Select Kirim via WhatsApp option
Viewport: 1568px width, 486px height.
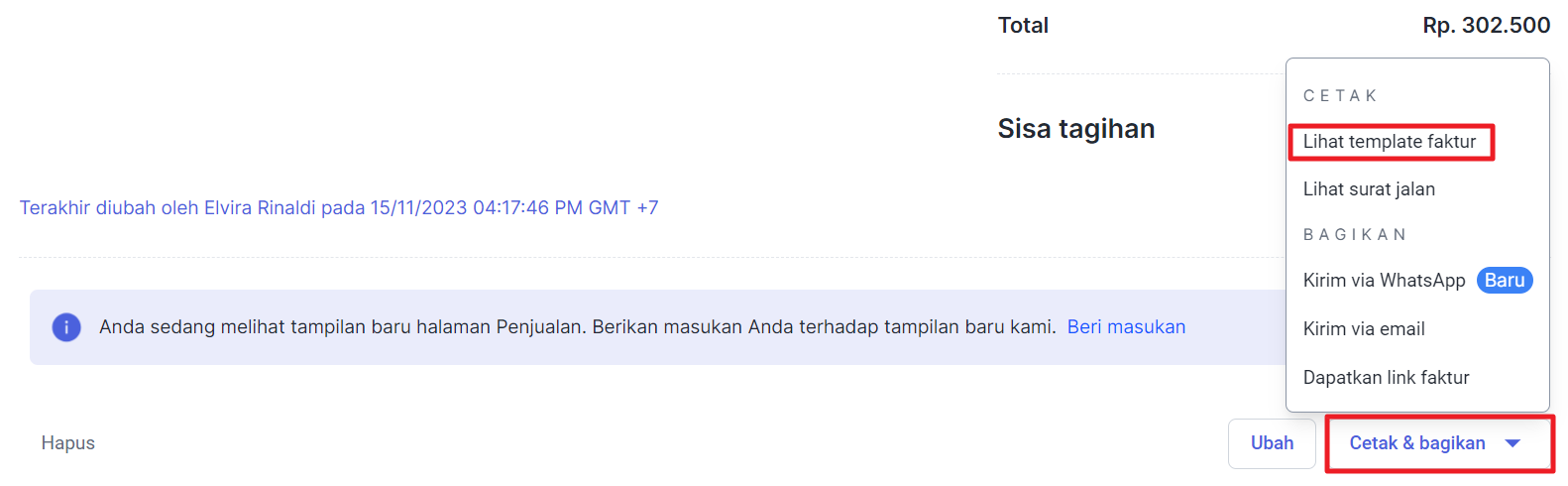pos(1384,281)
